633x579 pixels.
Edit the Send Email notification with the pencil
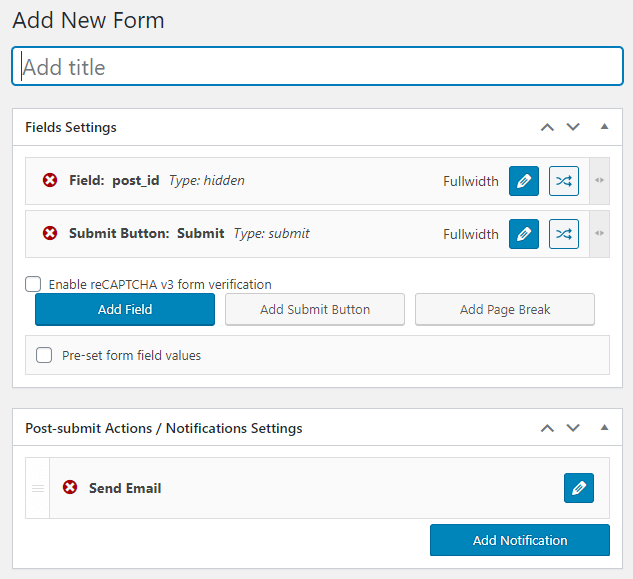(579, 488)
